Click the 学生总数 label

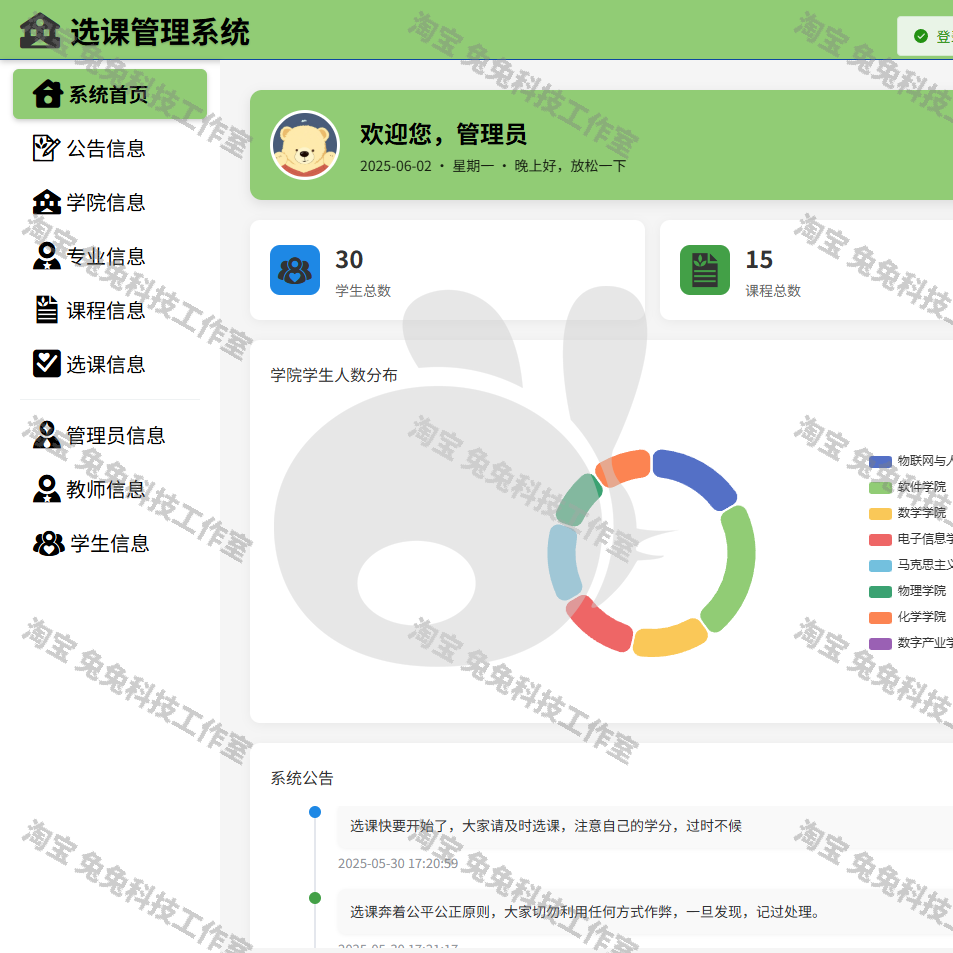click(363, 291)
